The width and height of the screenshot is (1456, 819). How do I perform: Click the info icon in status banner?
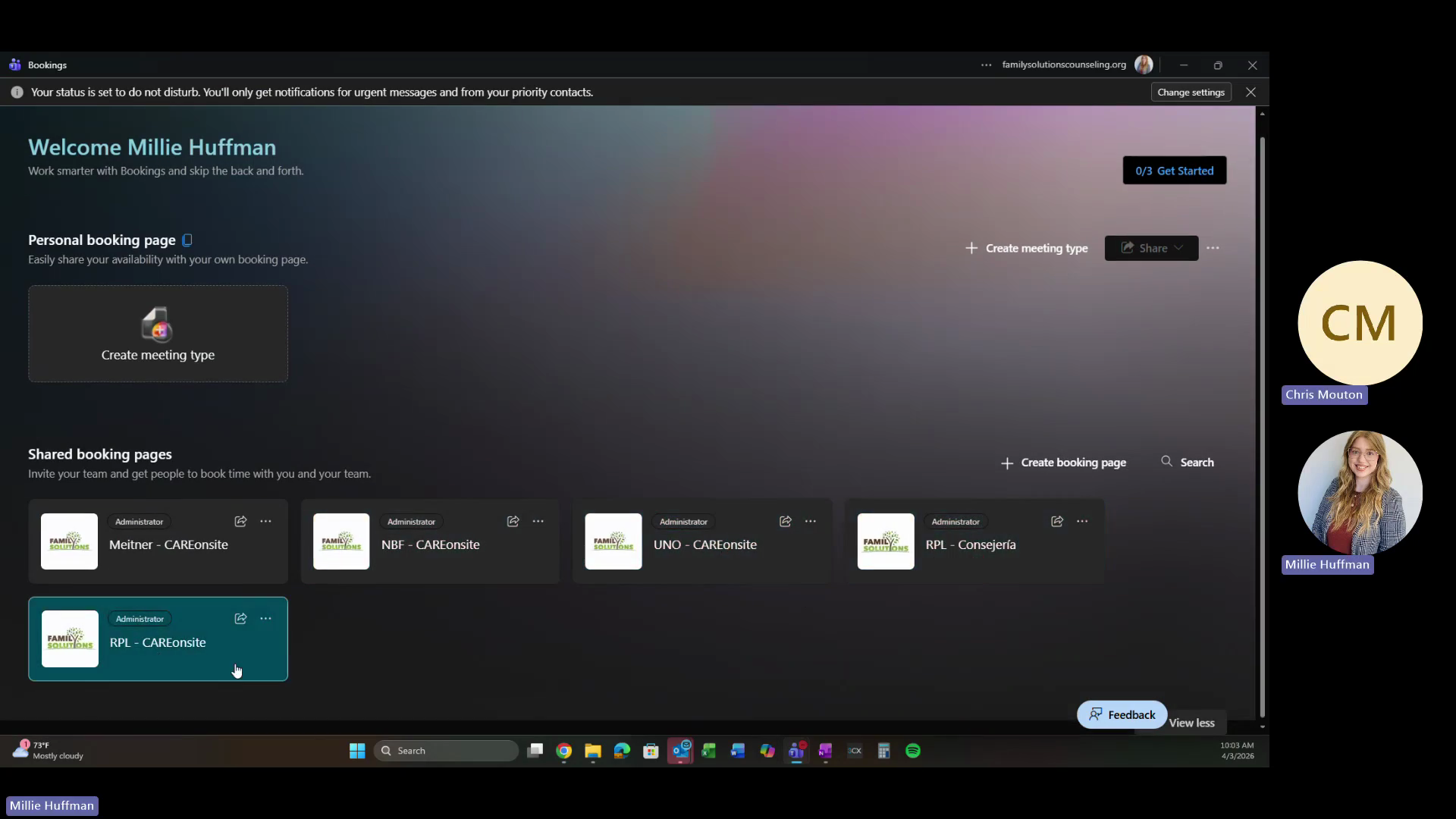tap(17, 93)
